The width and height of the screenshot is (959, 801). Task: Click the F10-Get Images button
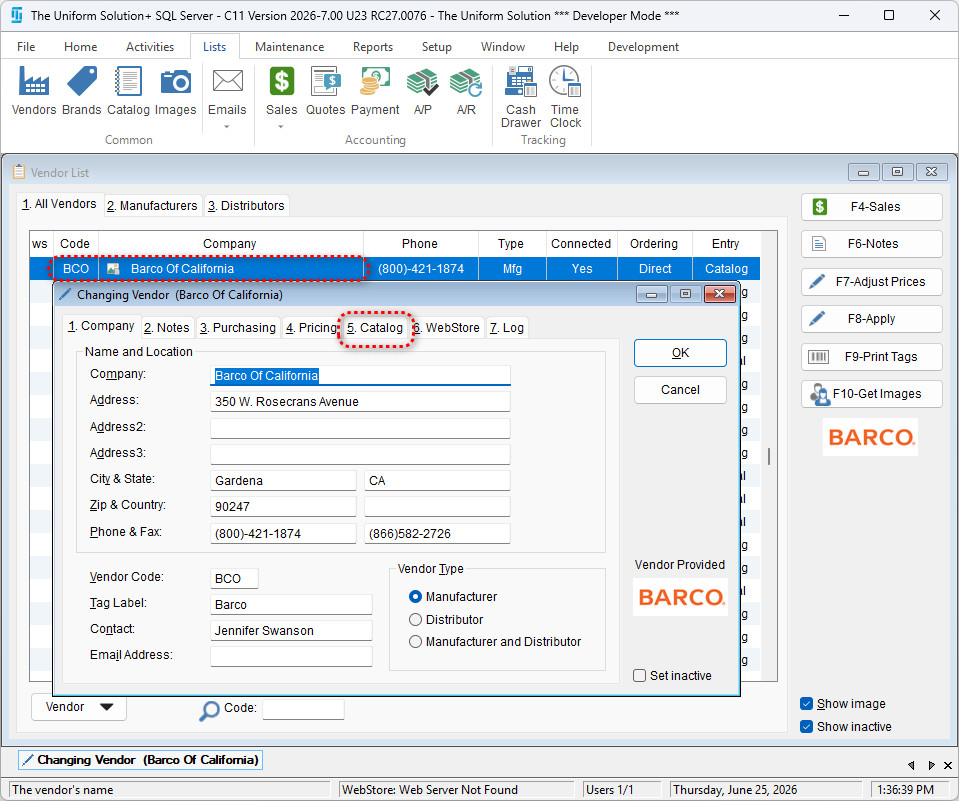click(x=872, y=394)
